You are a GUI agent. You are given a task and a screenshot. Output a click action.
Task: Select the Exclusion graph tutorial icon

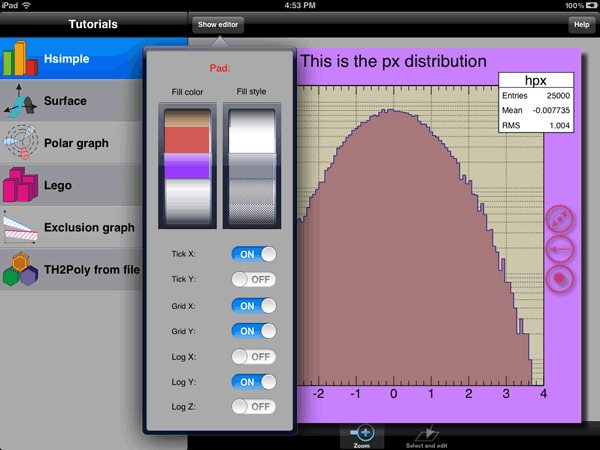tap(21, 227)
